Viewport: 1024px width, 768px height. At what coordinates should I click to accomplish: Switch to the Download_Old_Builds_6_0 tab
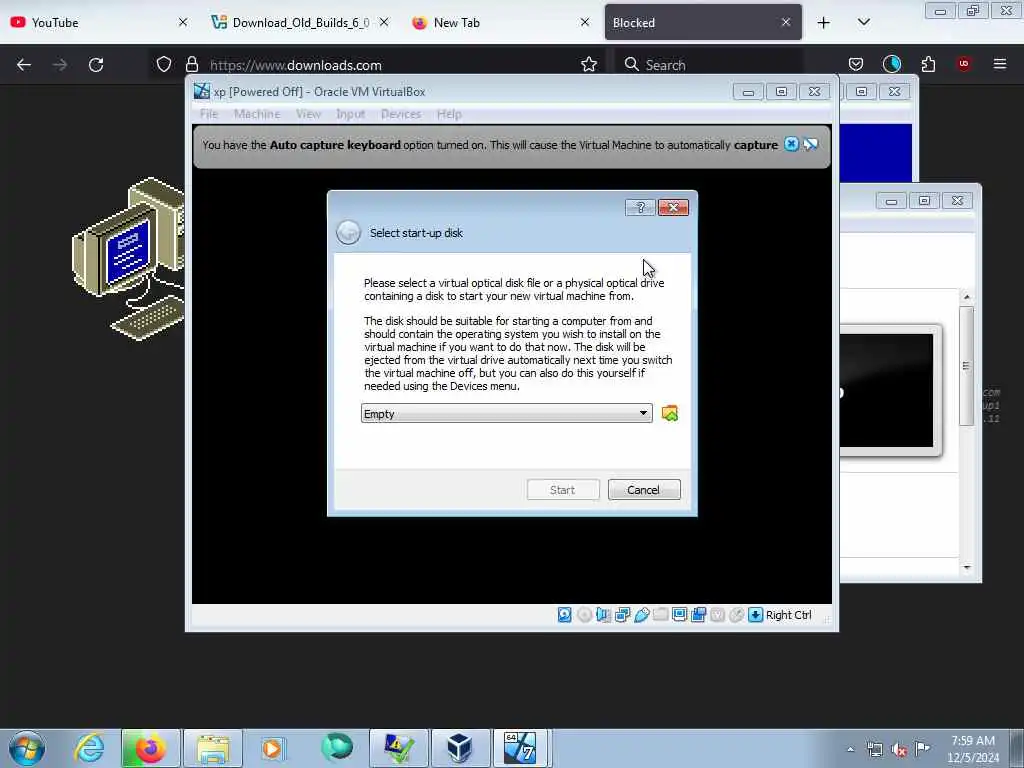(x=300, y=22)
